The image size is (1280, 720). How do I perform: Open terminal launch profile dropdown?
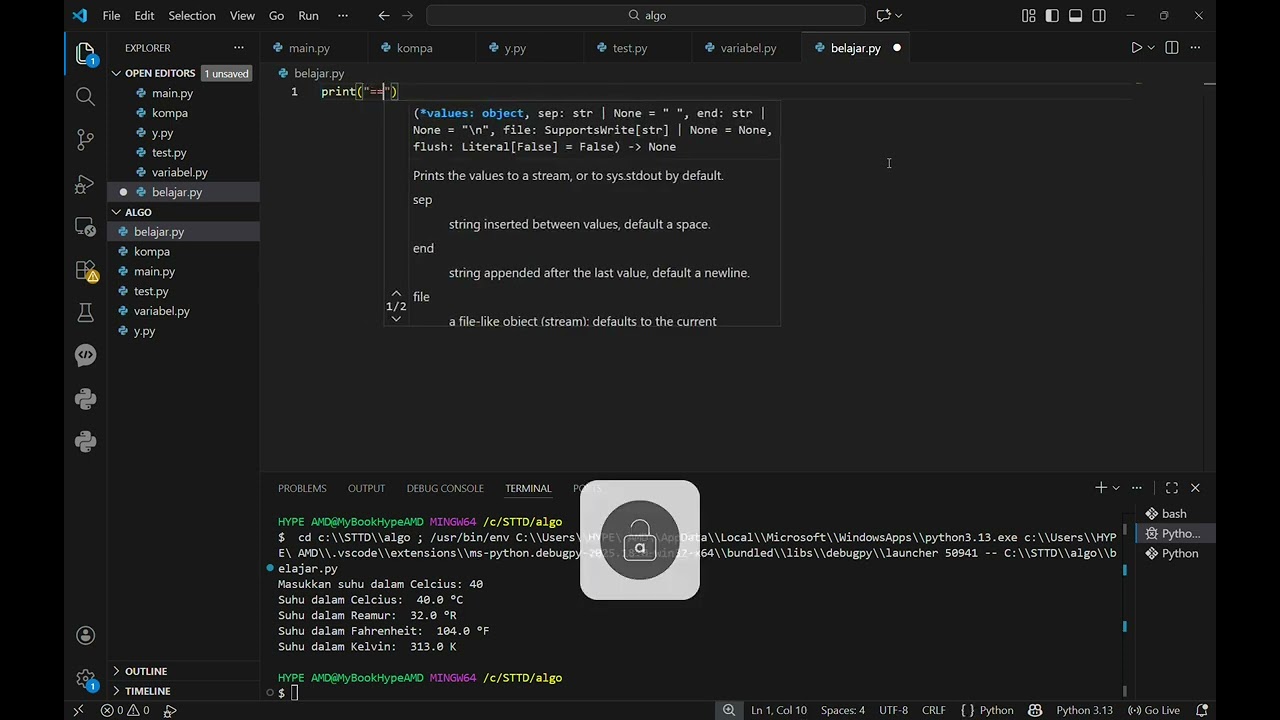click(1116, 488)
